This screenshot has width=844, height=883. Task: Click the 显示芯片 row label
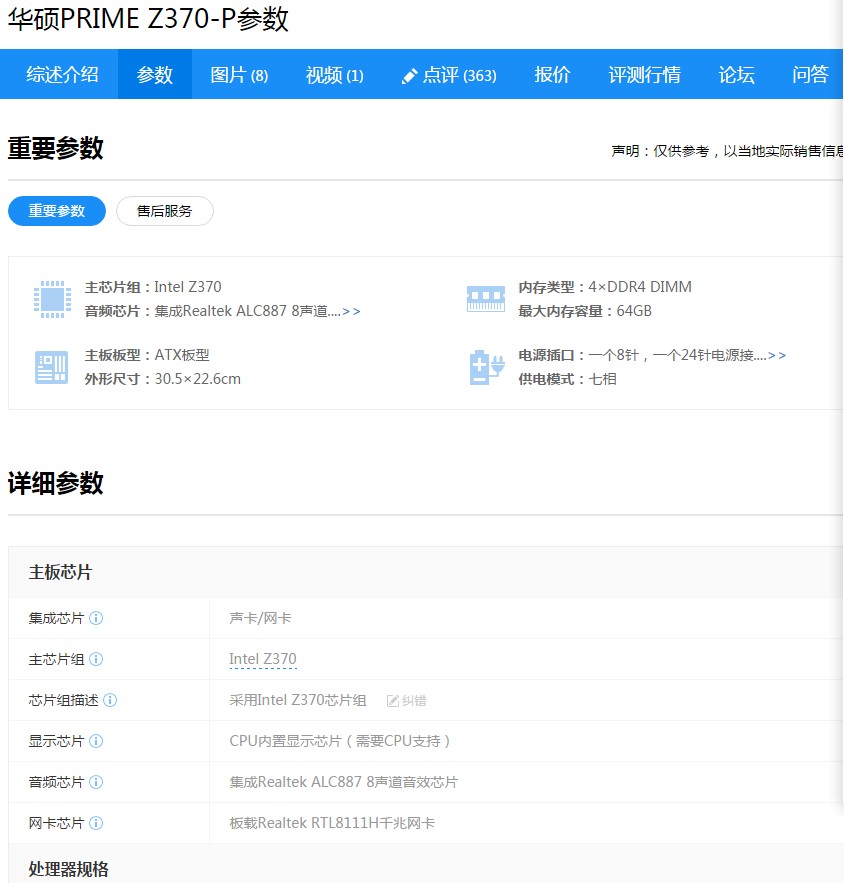(56, 741)
